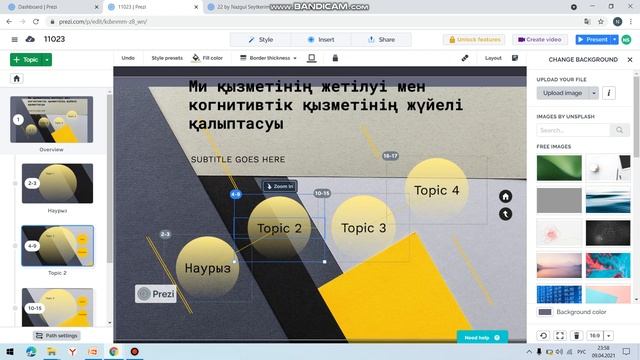Viewport: 640px width, 360px height.
Task: Click the Fill color bucket icon
Action: click(x=196, y=58)
